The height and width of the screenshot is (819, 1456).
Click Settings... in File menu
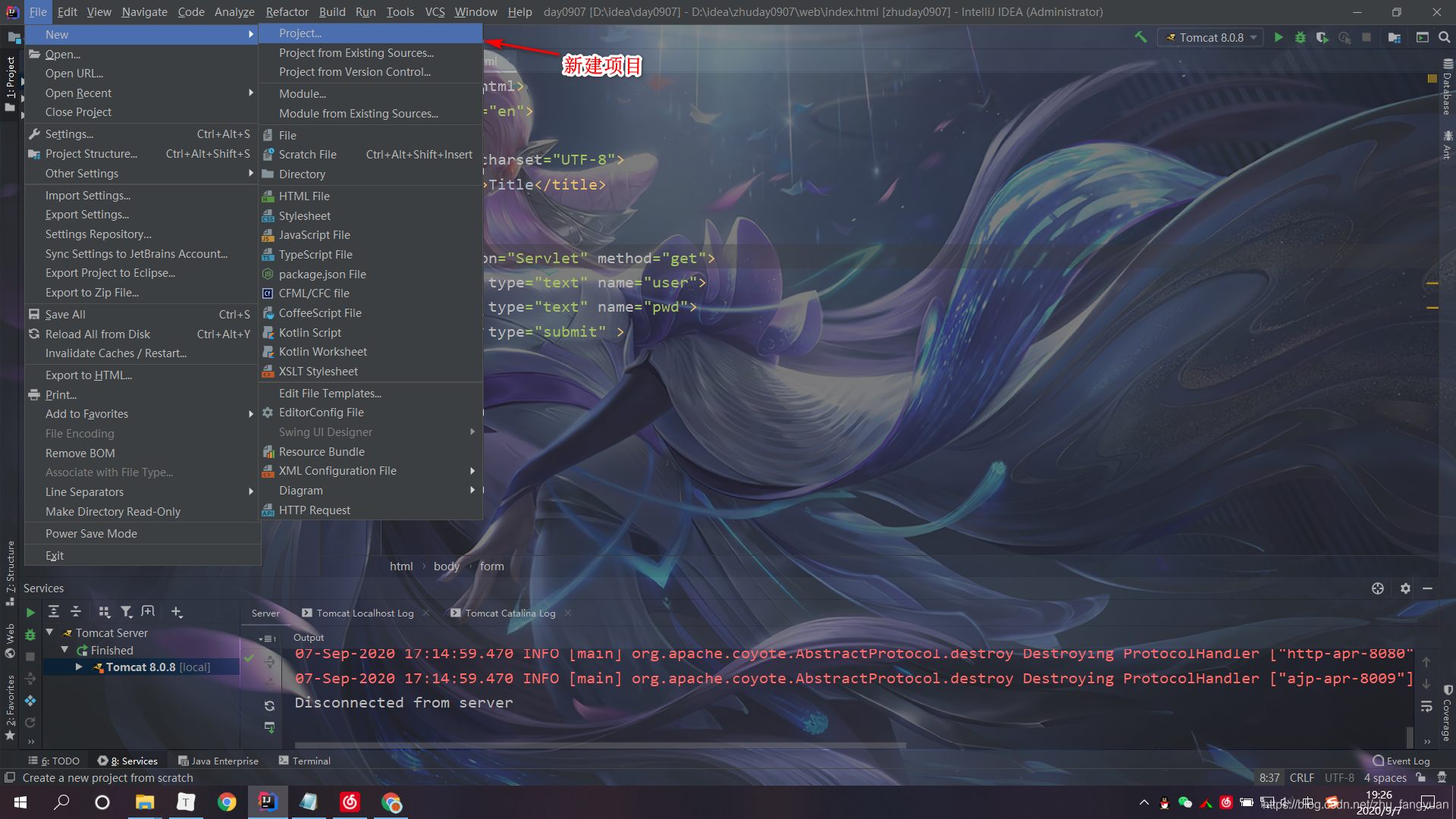coord(143,134)
